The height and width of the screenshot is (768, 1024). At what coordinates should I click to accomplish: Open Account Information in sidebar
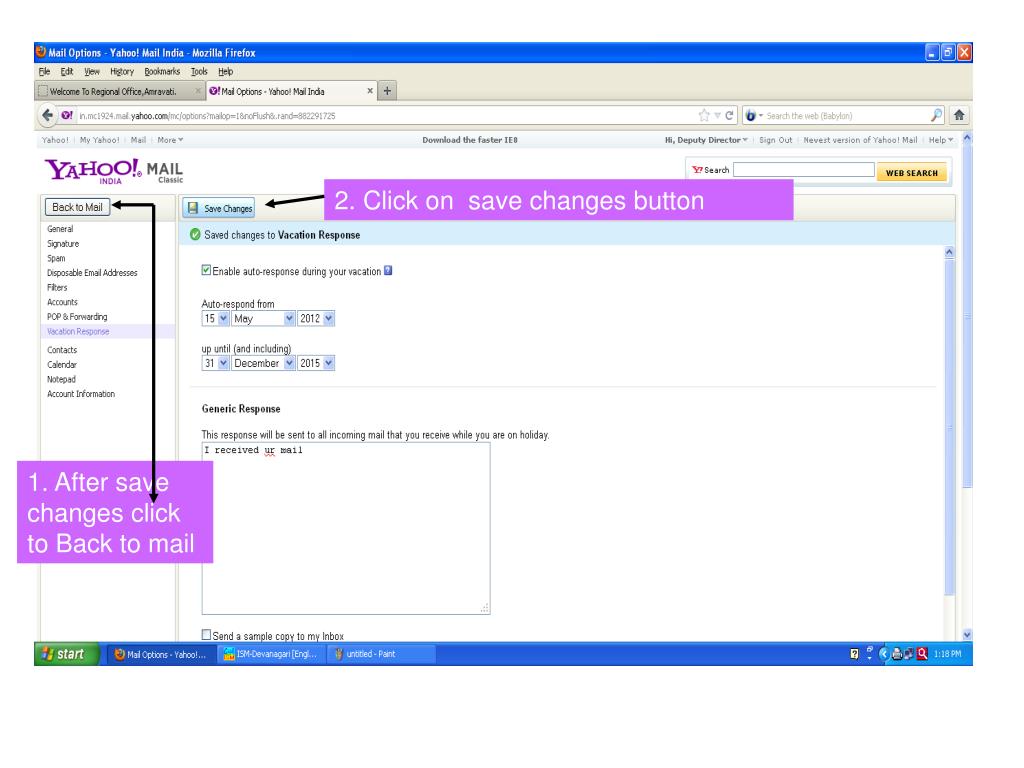[x=81, y=394]
